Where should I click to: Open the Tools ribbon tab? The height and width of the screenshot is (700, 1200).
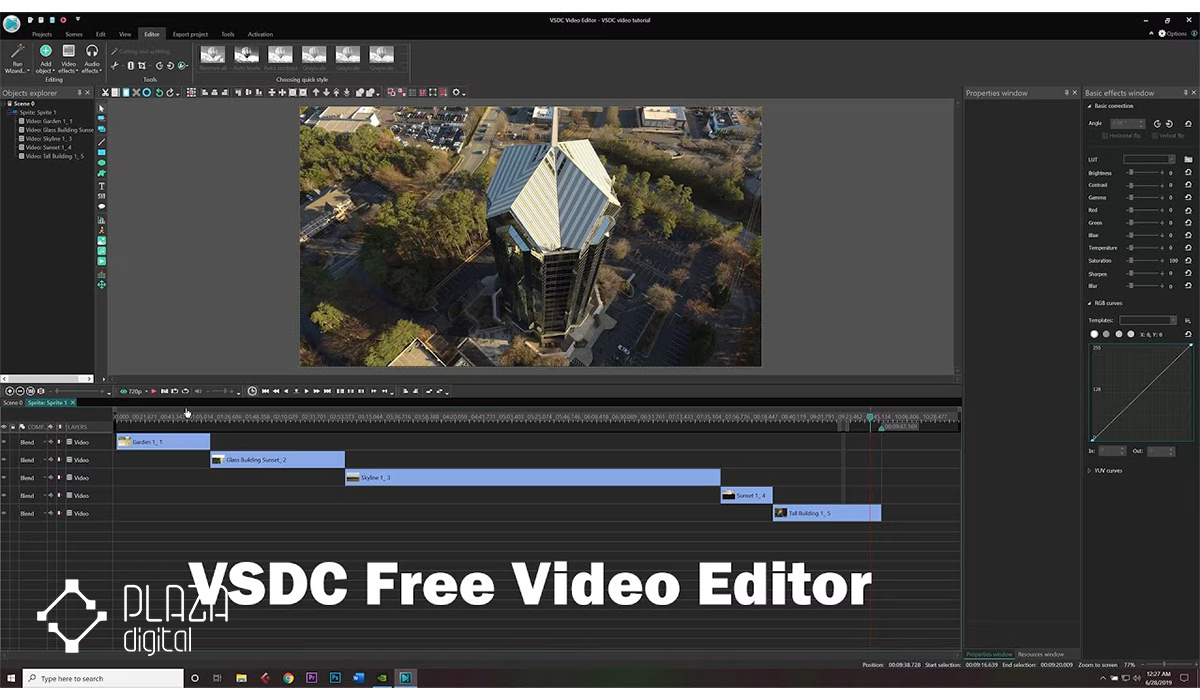coord(228,34)
